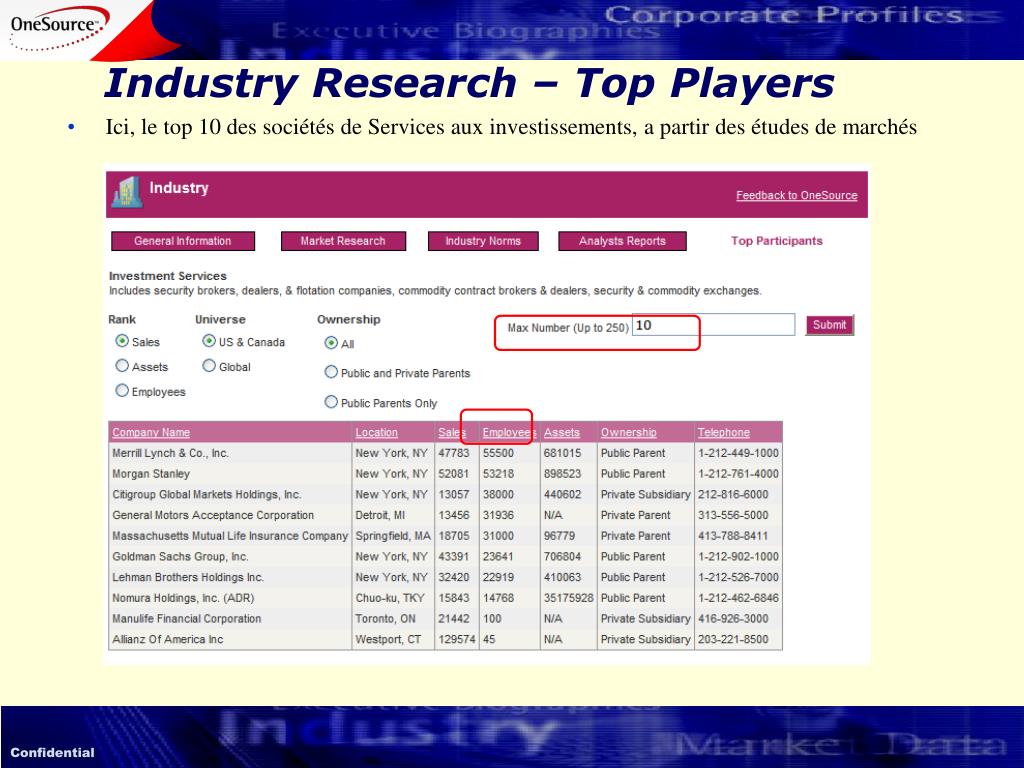Click the Confidential footer label

click(x=52, y=752)
